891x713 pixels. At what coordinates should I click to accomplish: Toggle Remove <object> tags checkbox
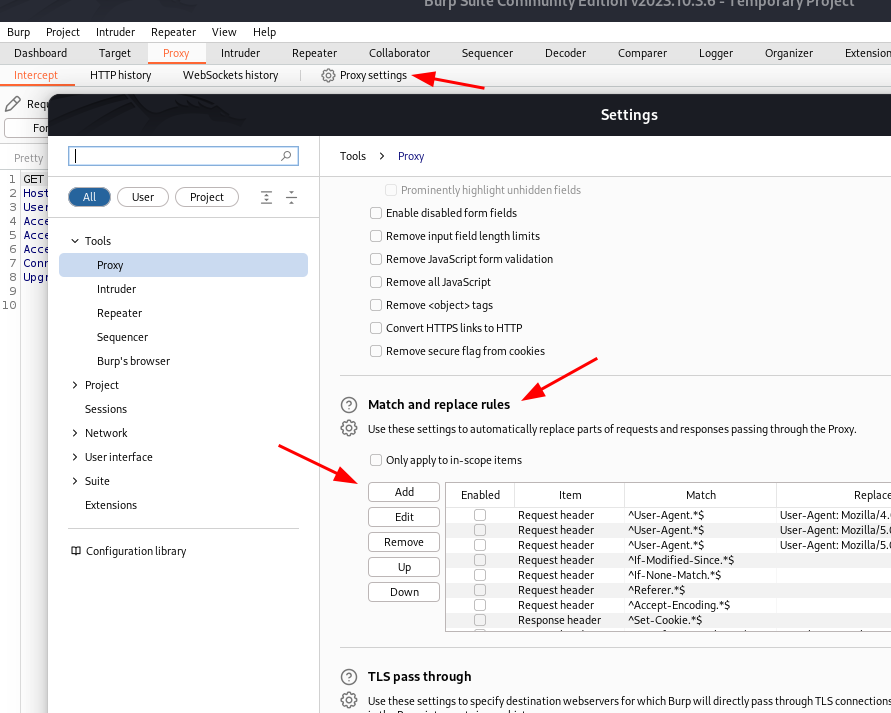tap(376, 305)
